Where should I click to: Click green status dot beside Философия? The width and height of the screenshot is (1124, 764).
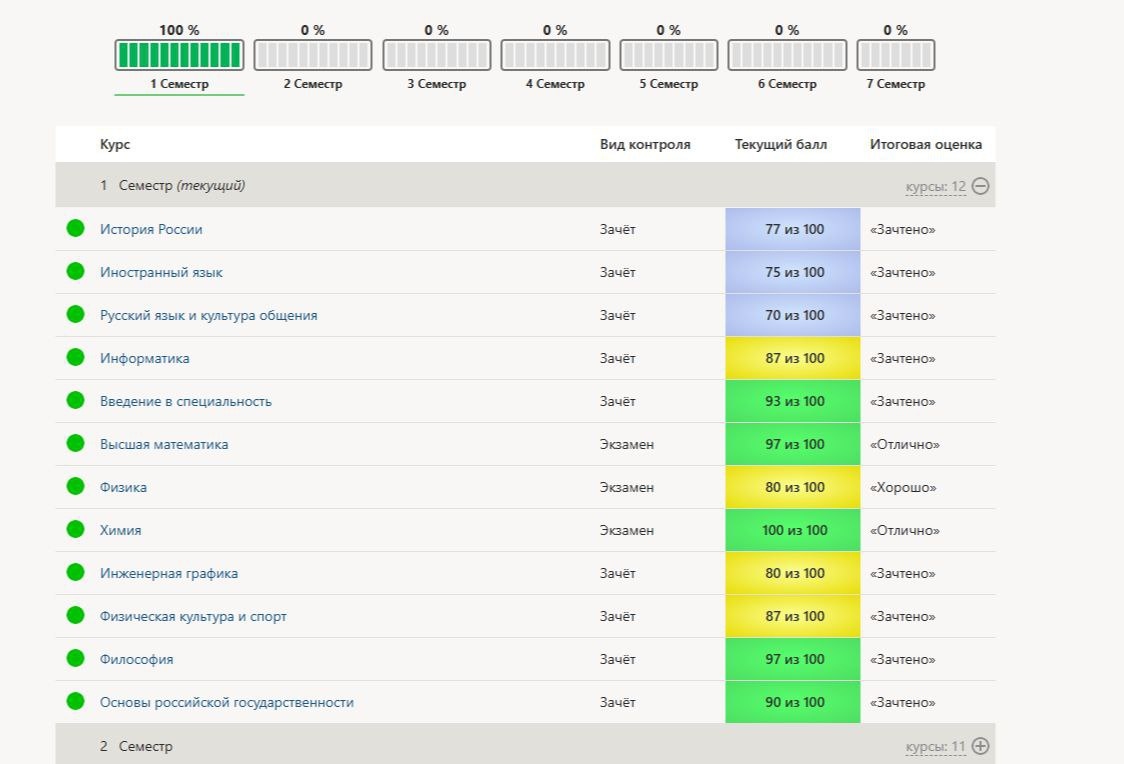pos(75,659)
